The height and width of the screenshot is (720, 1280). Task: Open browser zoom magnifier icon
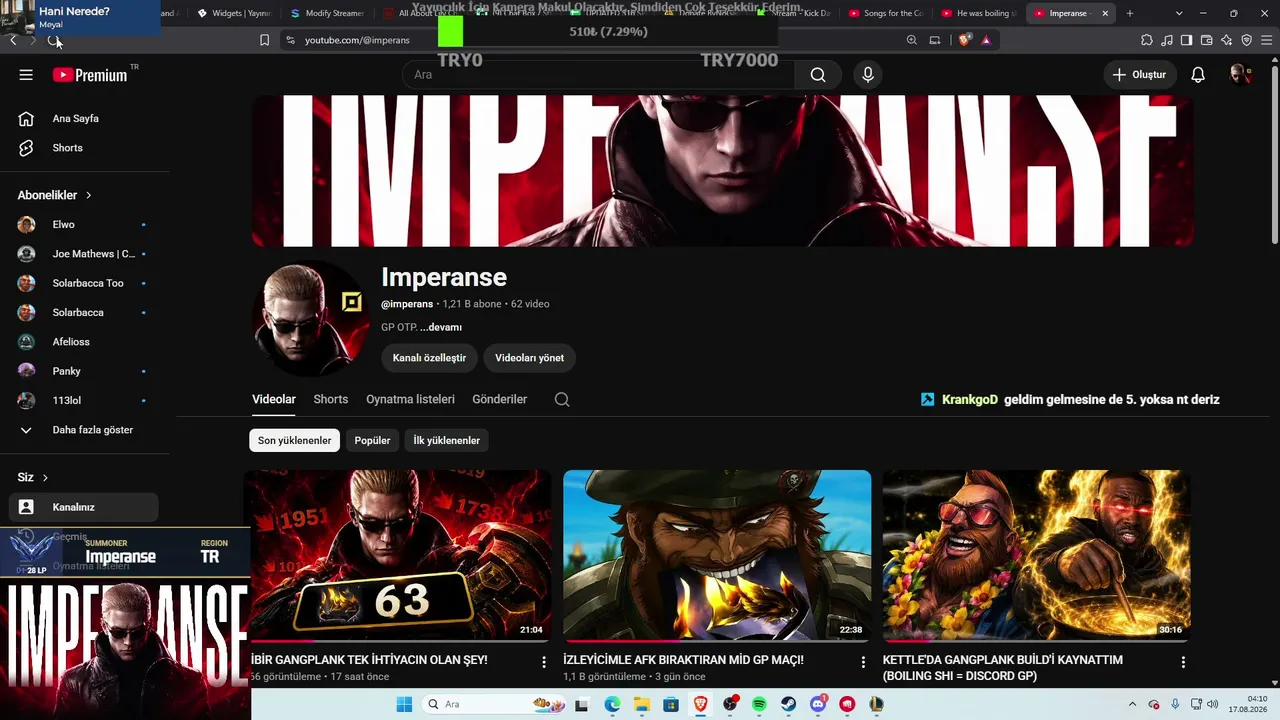[912, 40]
